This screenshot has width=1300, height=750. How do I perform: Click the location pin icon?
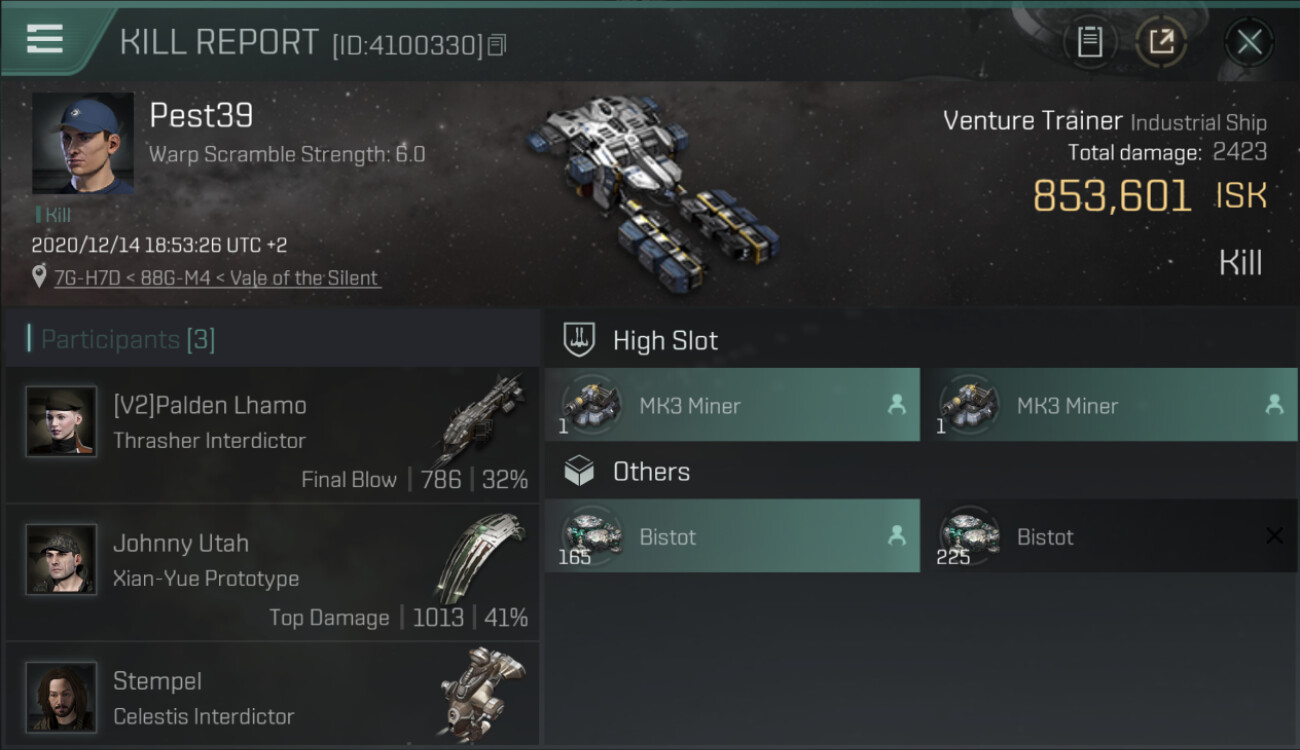[39, 276]
